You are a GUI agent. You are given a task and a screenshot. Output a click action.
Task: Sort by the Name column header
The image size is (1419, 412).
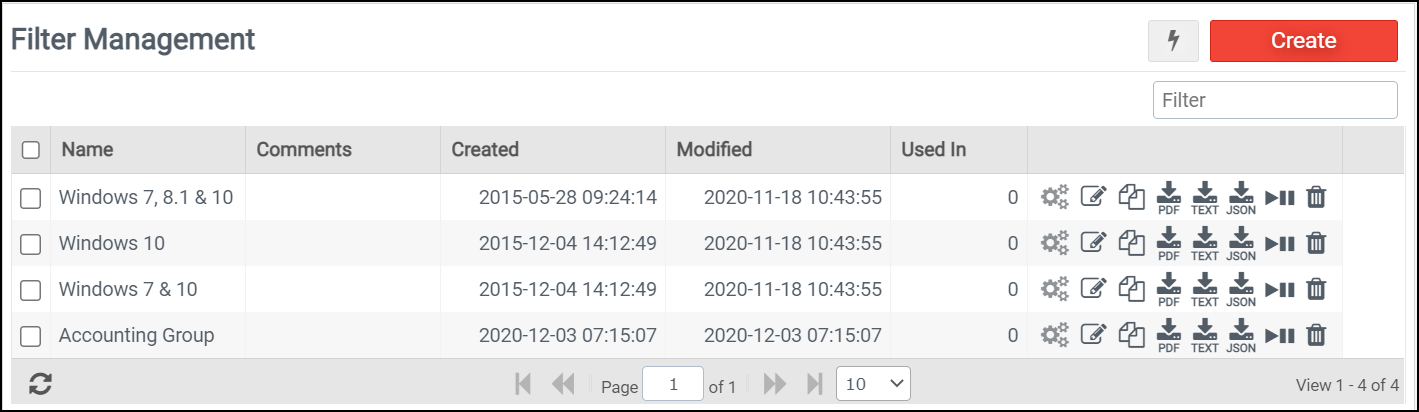click(86, 150)
